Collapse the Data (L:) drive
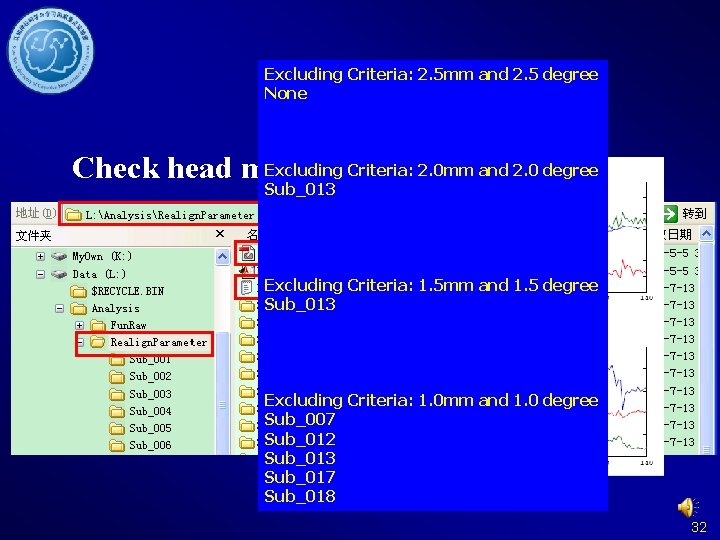Screen dimensions: 720x540 40,274
